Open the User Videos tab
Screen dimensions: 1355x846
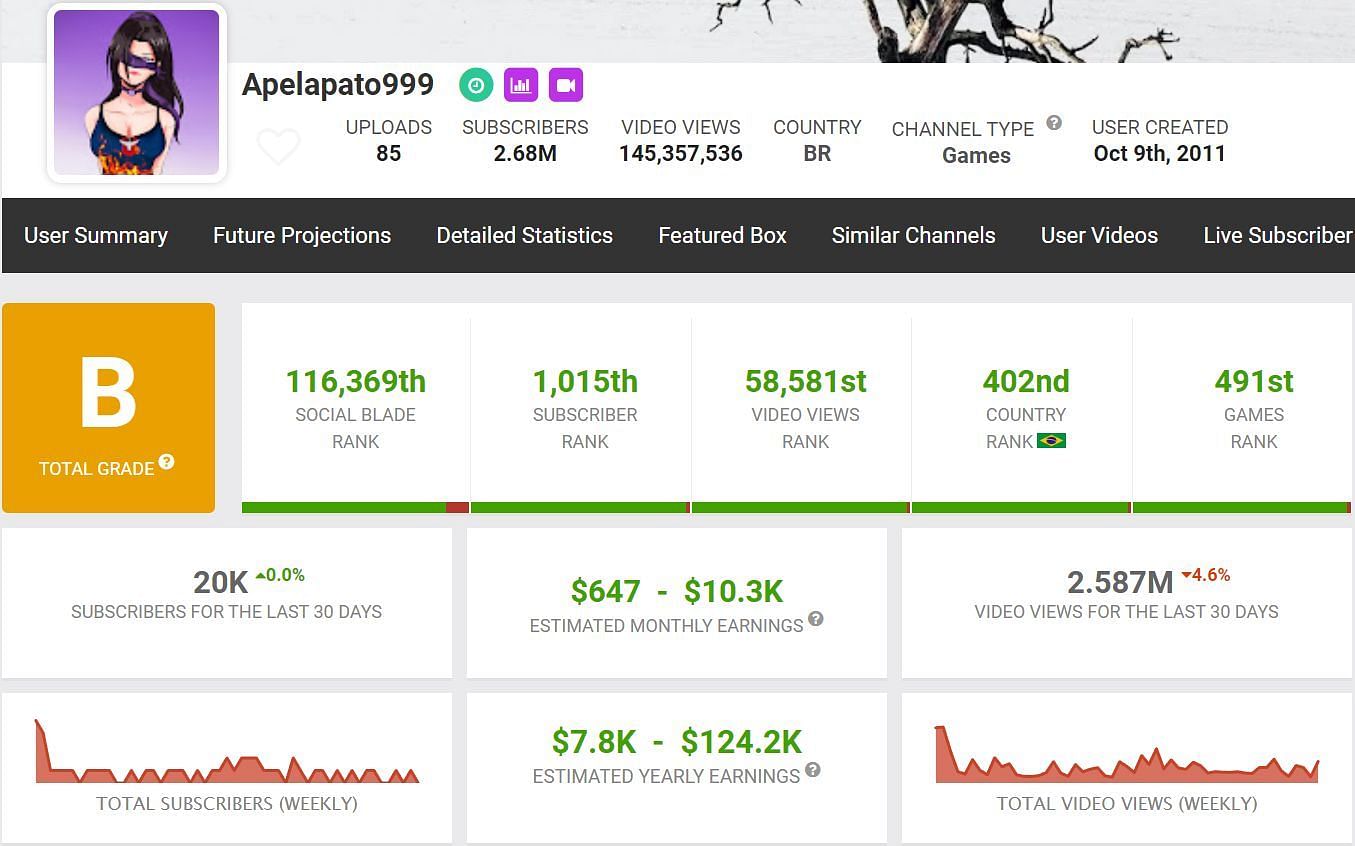tap(1100, 236)
